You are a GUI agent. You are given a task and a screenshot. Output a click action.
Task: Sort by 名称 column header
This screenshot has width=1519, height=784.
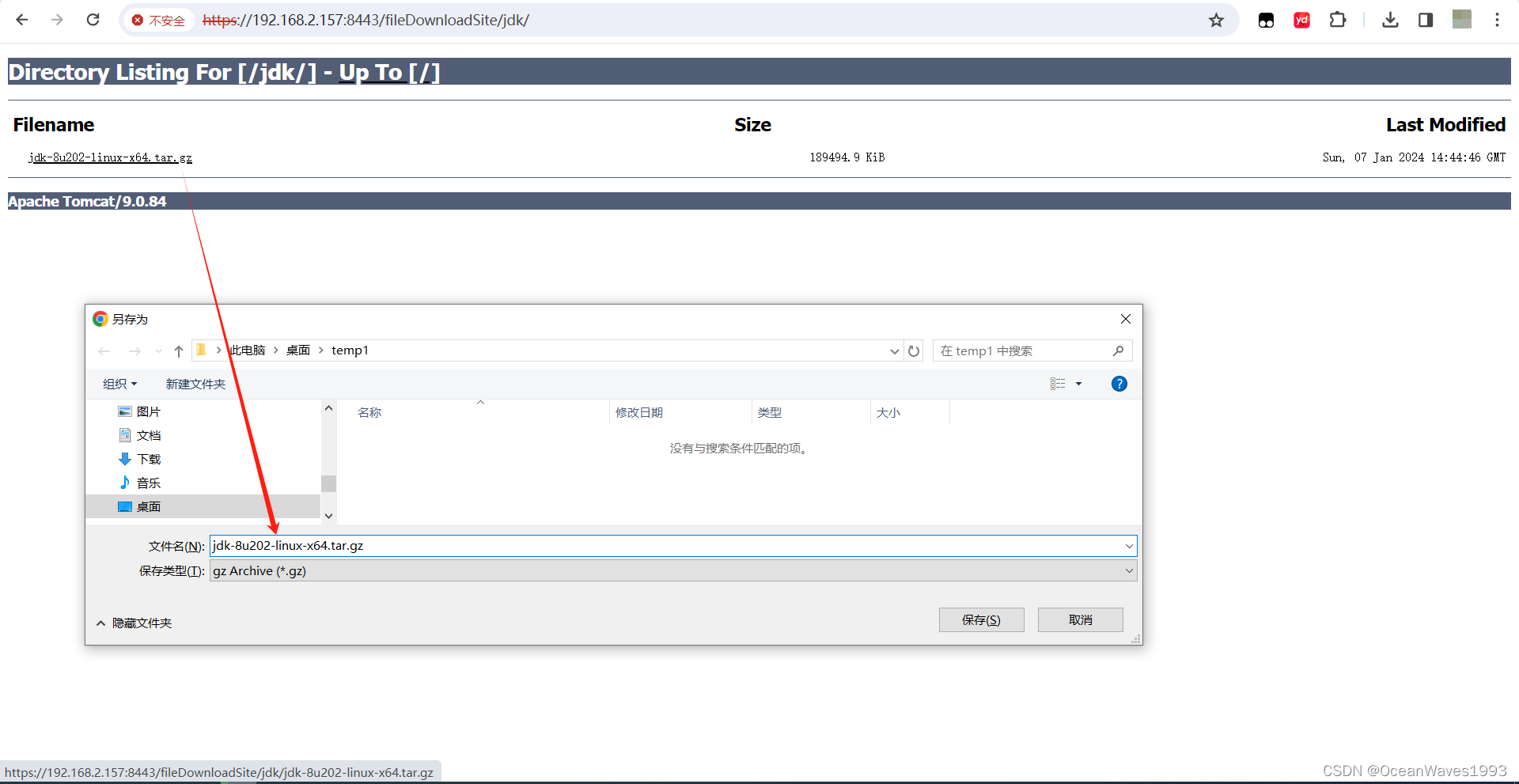(x=369, y=412)
